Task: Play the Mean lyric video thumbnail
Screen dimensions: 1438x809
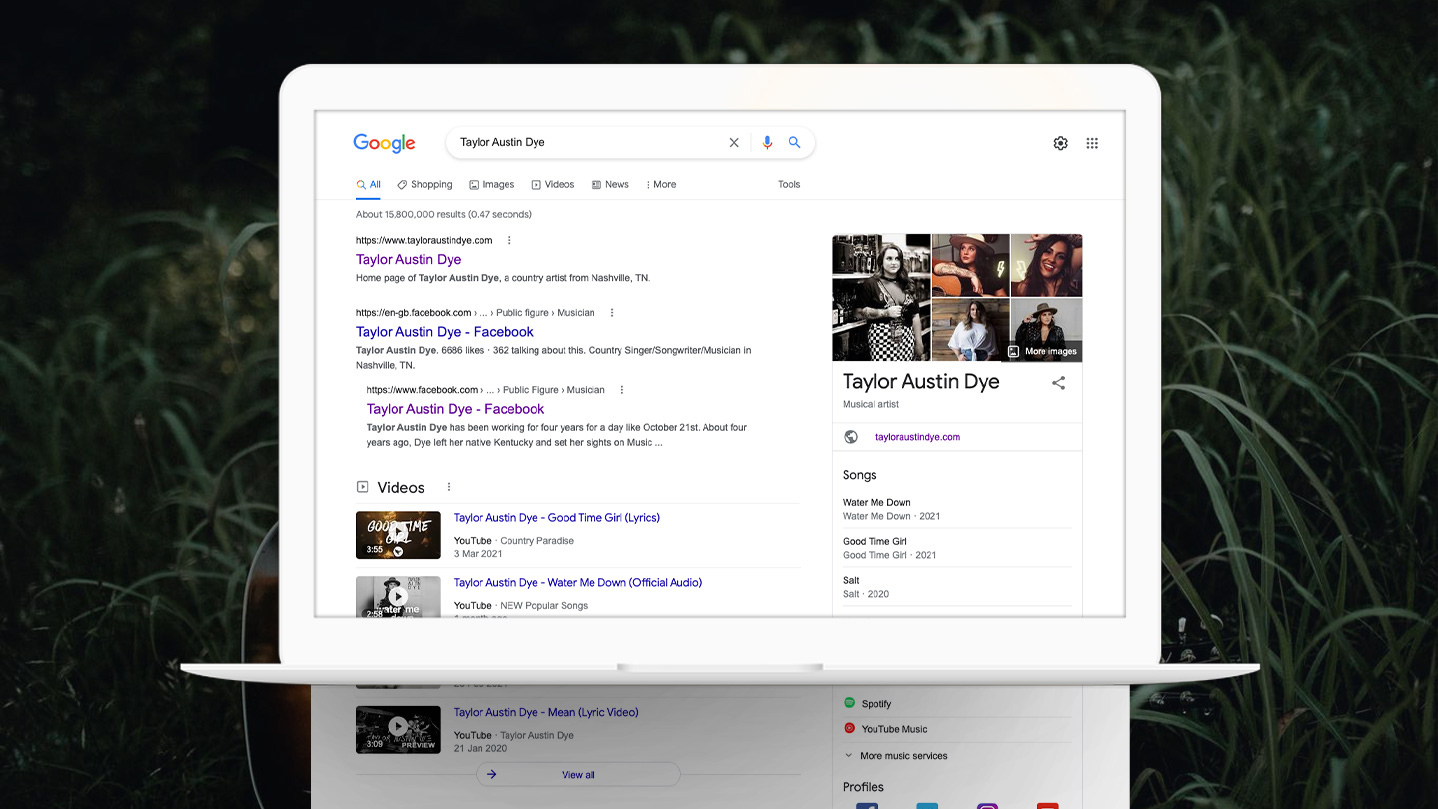Action: click(x=398, y=729)
